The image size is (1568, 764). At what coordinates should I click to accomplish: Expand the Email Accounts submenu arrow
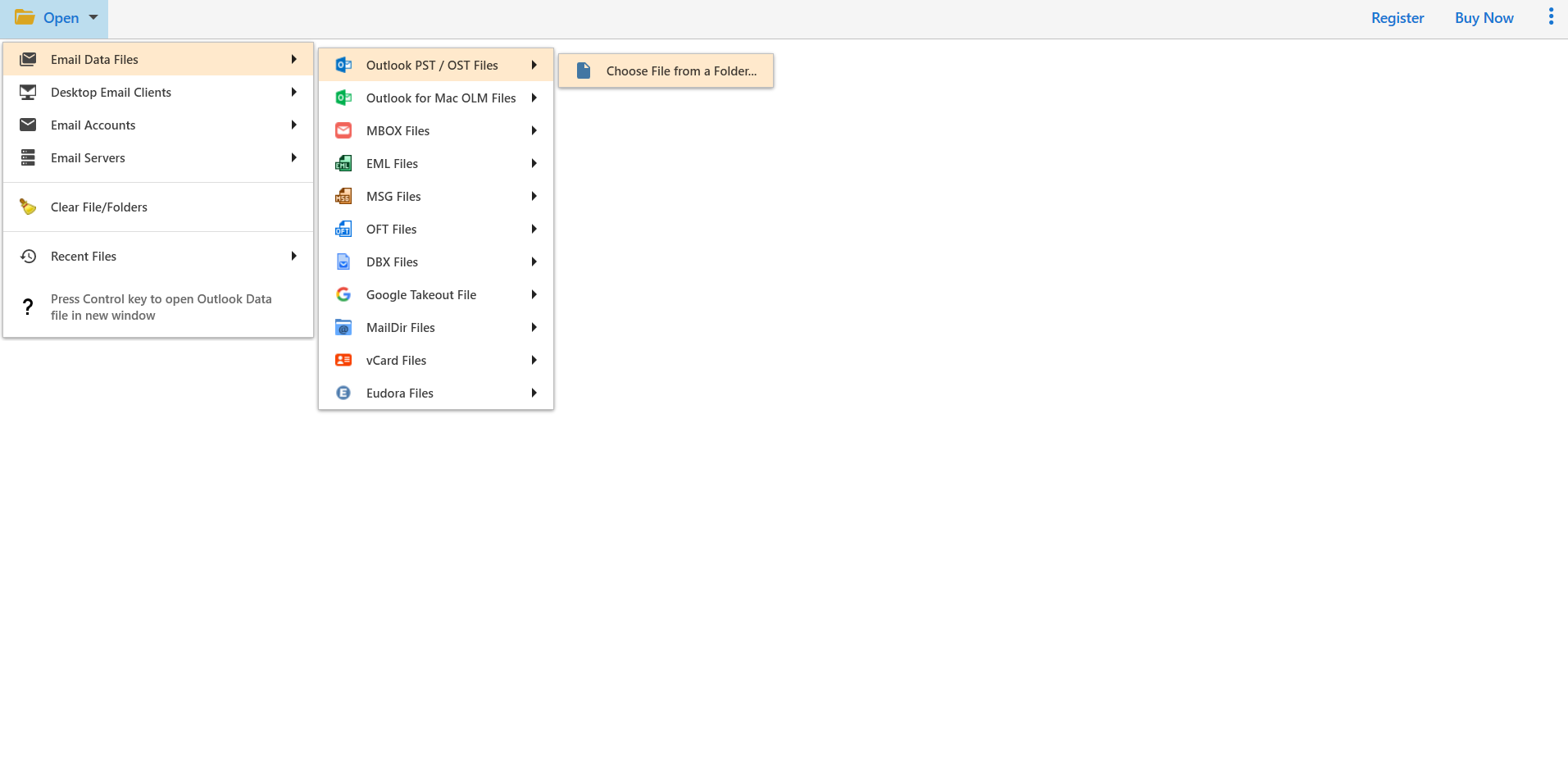pyautogui.click(x=293, y=125)
